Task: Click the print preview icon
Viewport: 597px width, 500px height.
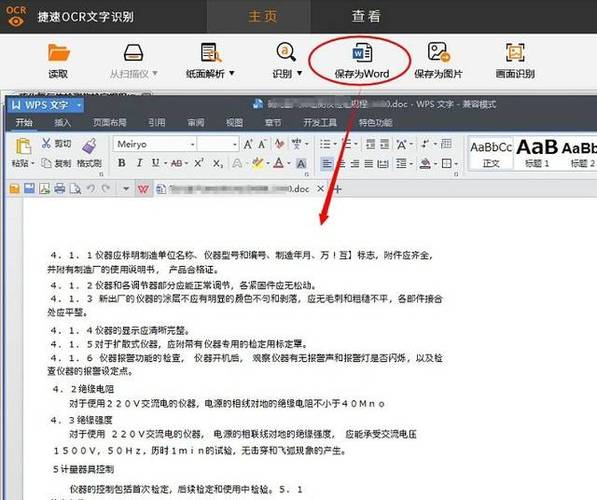Action: pyautogui.click(x=75, y=188)
